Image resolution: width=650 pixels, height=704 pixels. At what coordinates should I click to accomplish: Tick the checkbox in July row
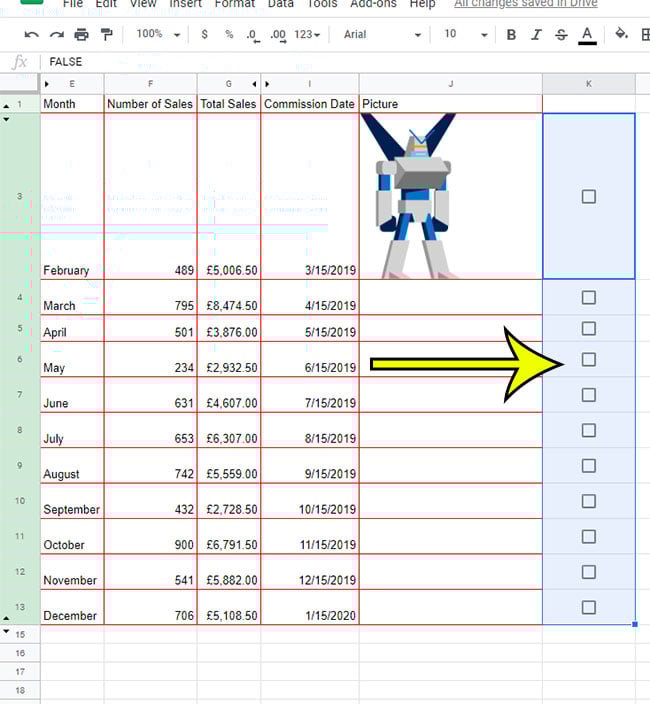tap(589, 431)
